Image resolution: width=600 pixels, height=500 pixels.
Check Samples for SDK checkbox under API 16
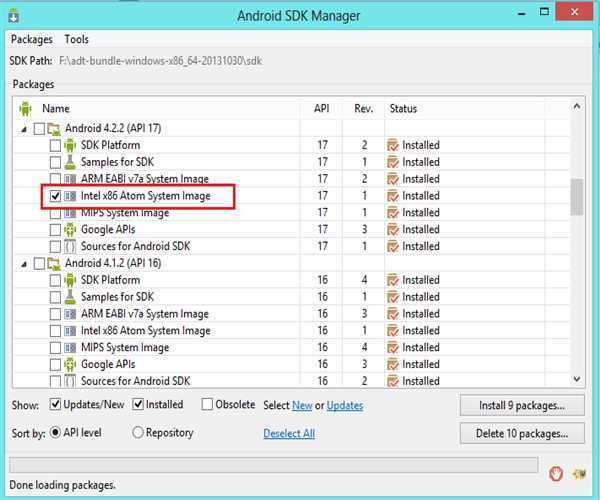click(55, 297)
